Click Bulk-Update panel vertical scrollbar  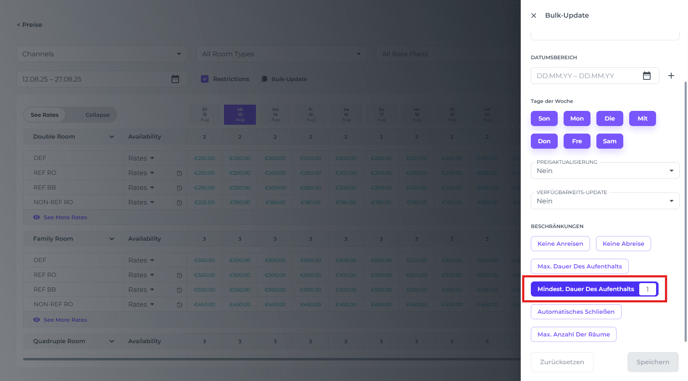(686, 211)
